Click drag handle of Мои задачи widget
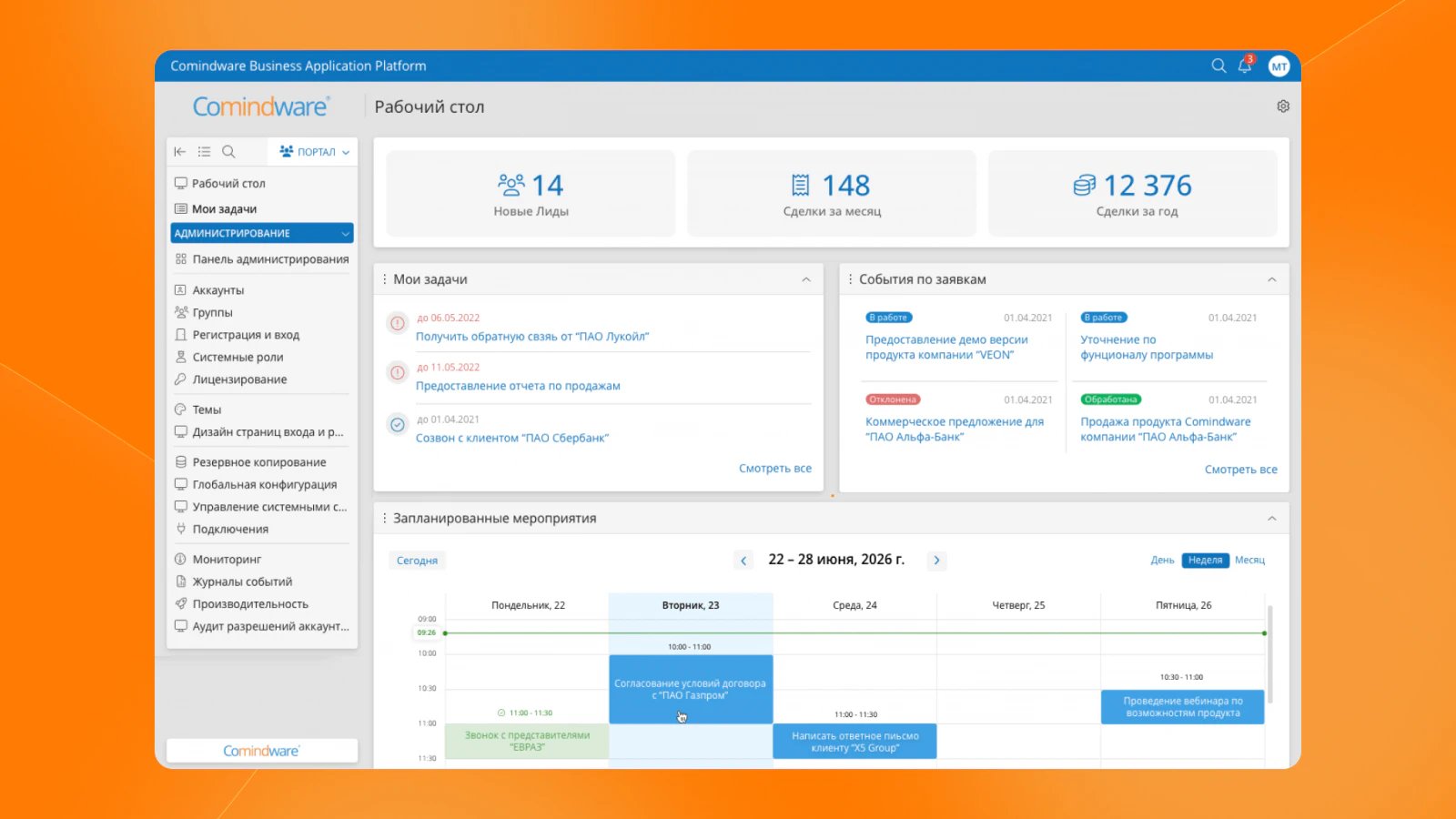Screen dimensions: 1456x819 384,279
